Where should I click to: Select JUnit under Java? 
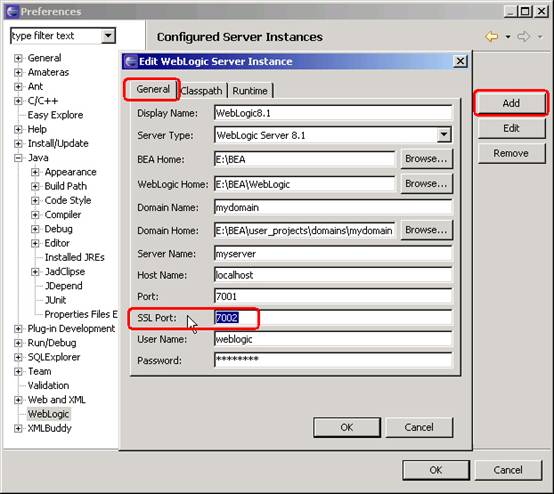point(55,300)
